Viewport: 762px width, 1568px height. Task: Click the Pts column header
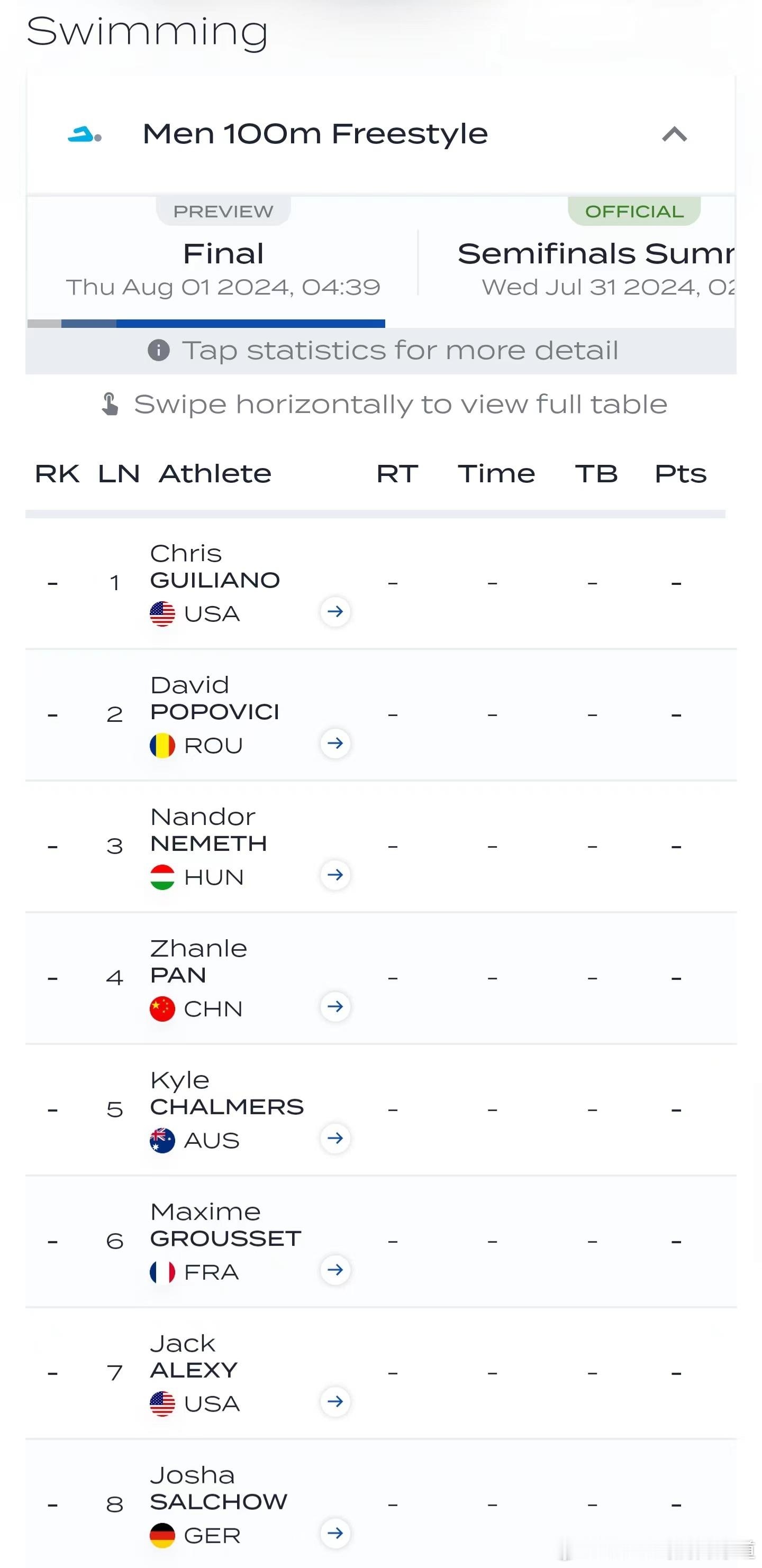tap(681, 473)
